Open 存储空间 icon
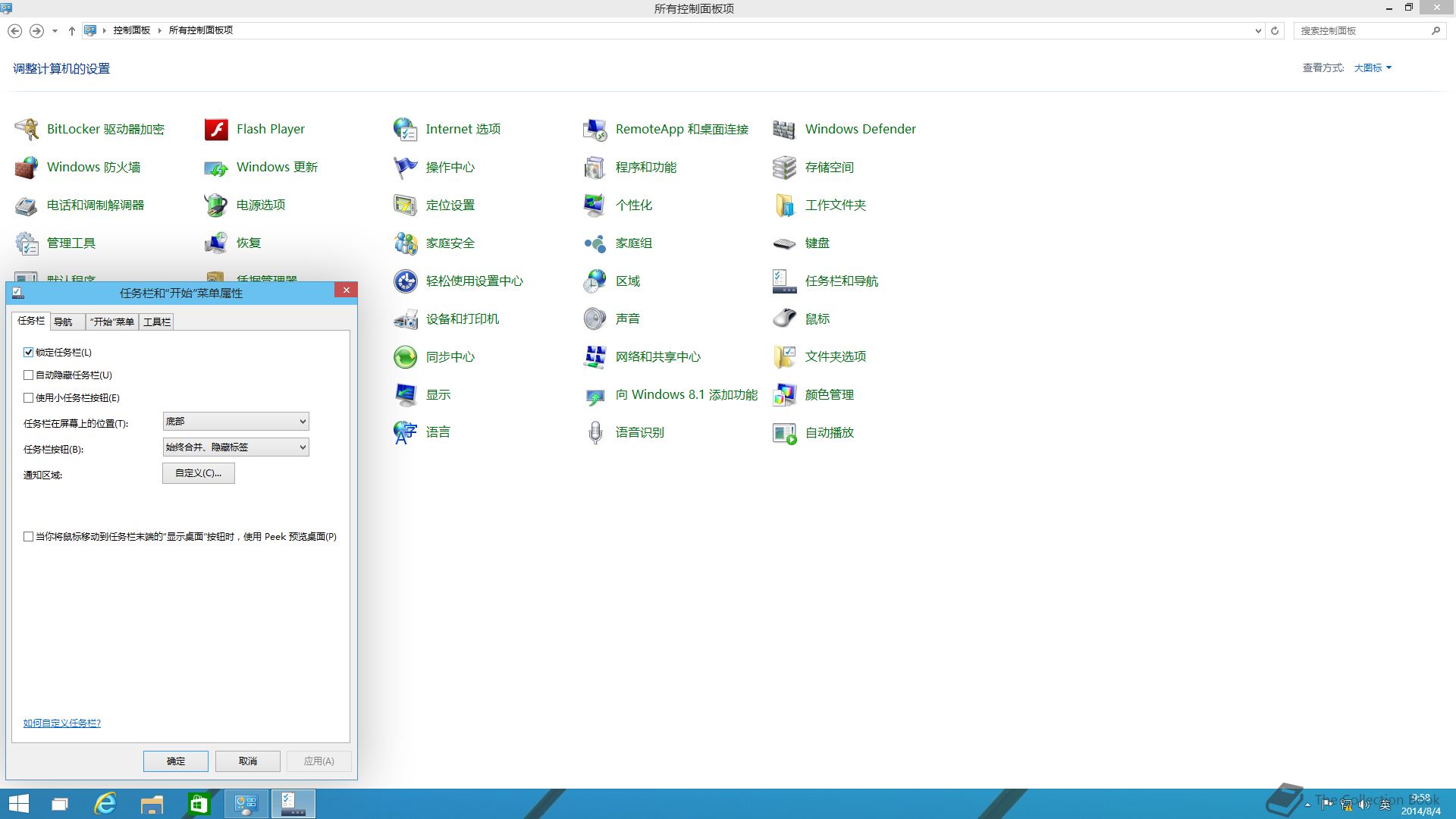Image resolution: width=1456 pixels, height=819 pixels. point(785,168)
